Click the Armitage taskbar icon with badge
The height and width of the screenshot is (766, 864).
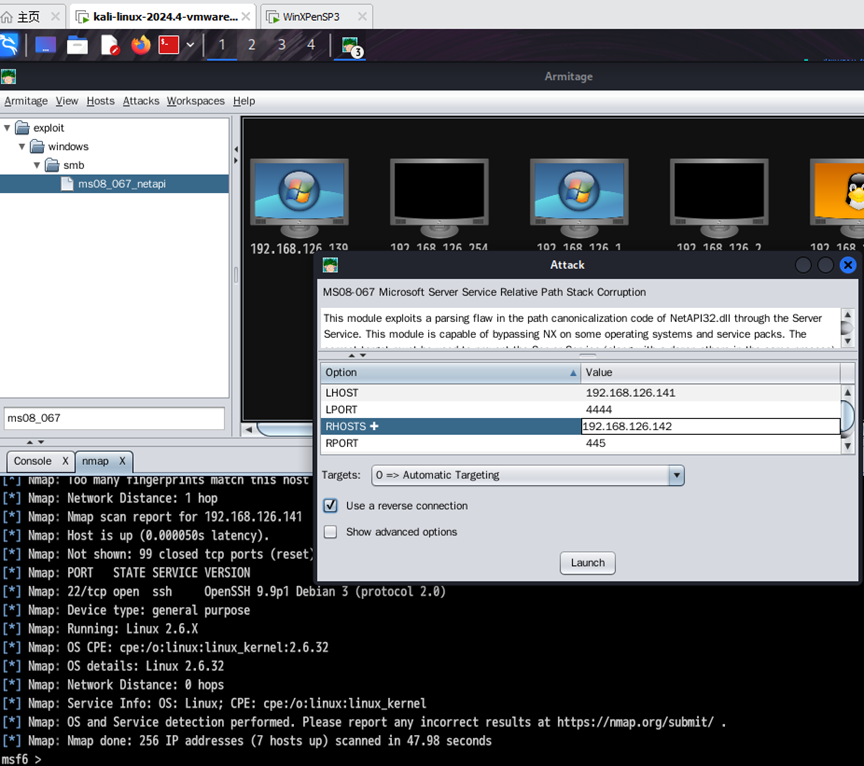pos(350,46)
